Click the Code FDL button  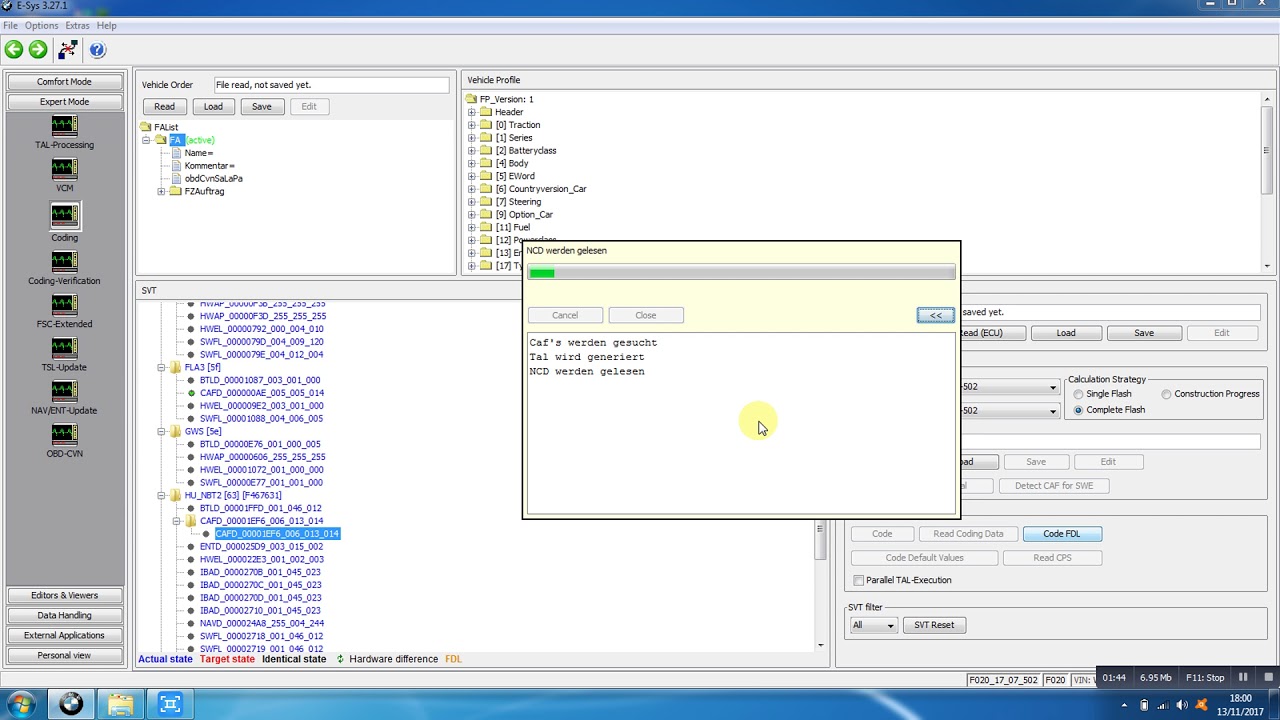1061,534
